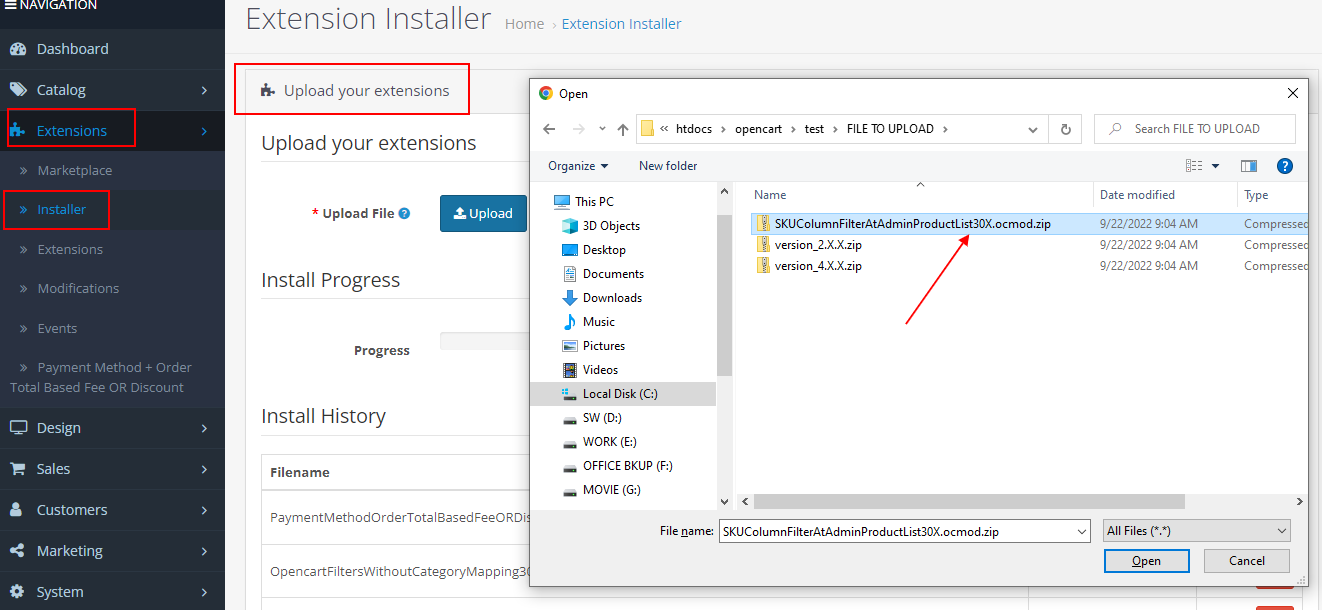This screenshot has width=1322, height=610.
Task: Follow the Home breadcrumb link
Action: click(524, 23)
